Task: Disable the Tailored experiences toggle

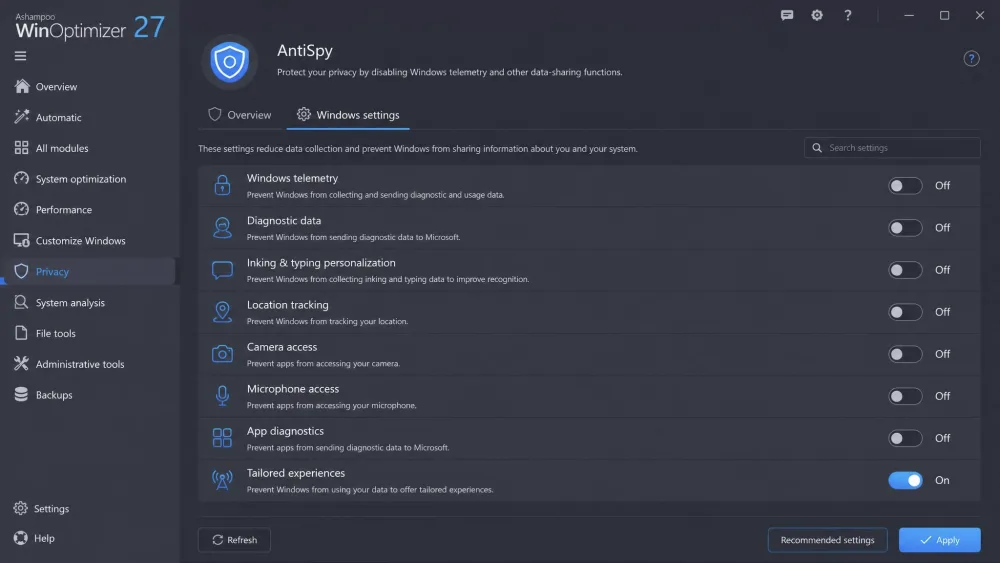Action: click(905, 480)
